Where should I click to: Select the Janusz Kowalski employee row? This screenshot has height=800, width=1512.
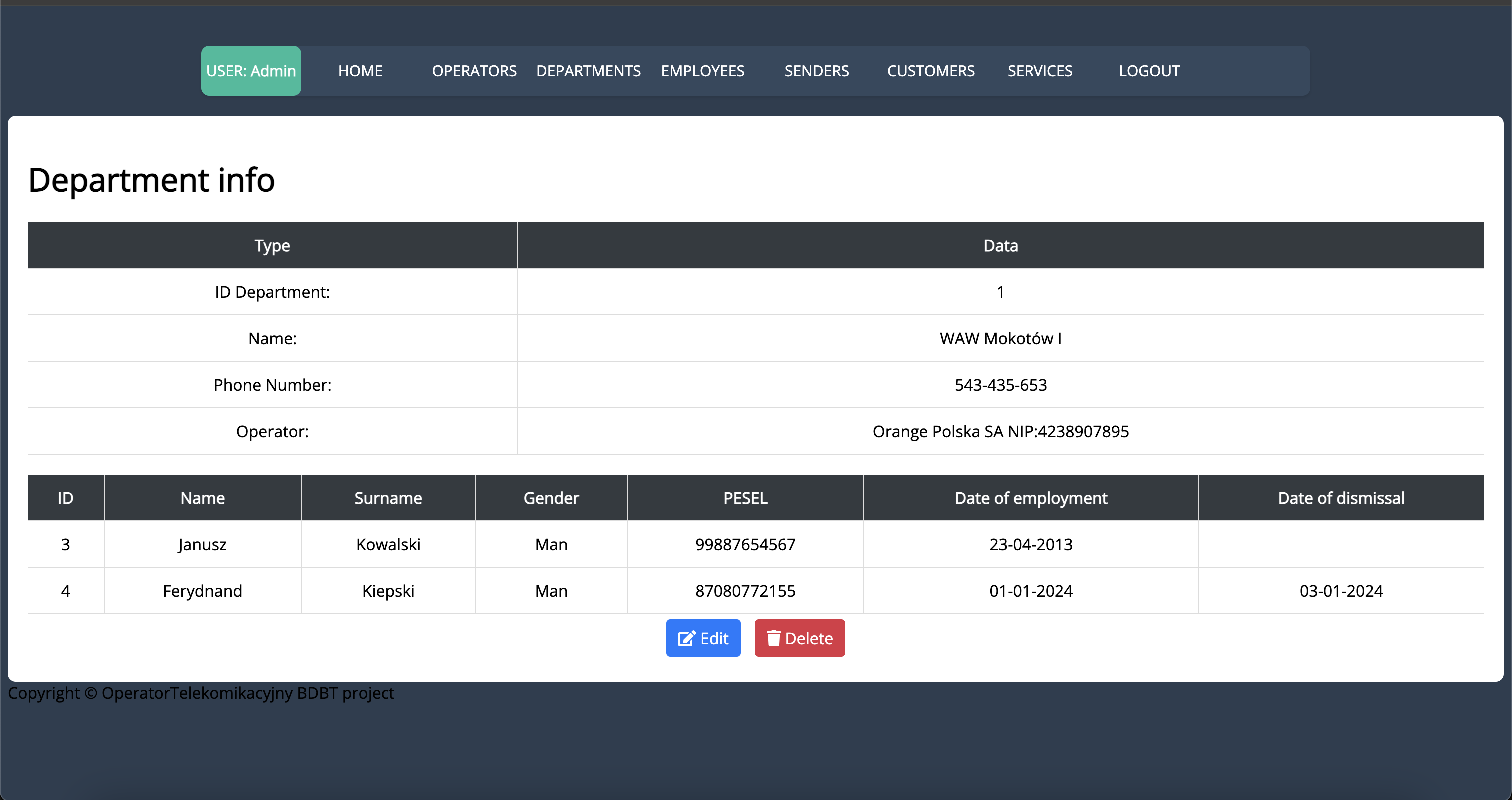[387, 544]
